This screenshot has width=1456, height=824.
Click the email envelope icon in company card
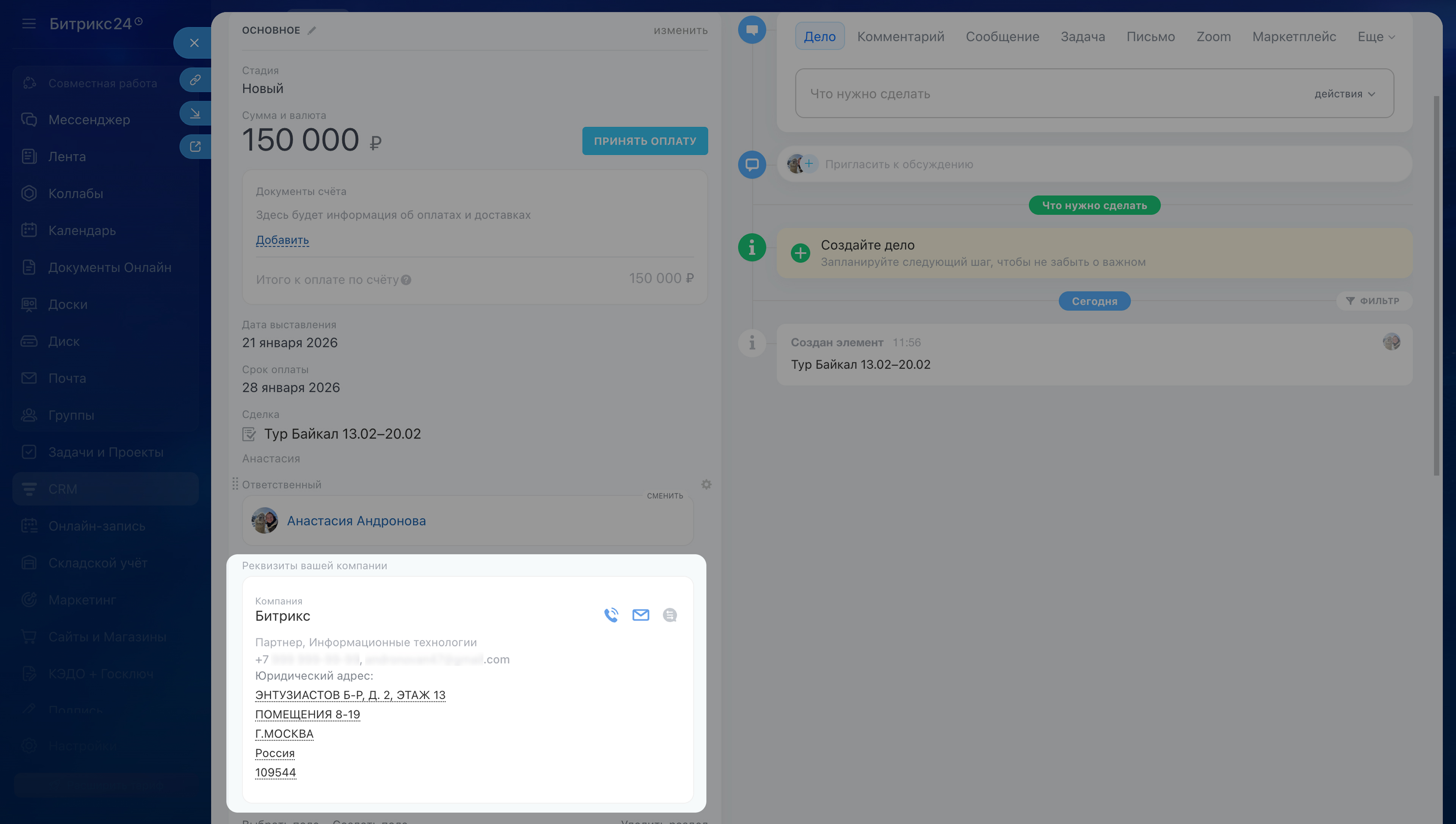(640, 615)
